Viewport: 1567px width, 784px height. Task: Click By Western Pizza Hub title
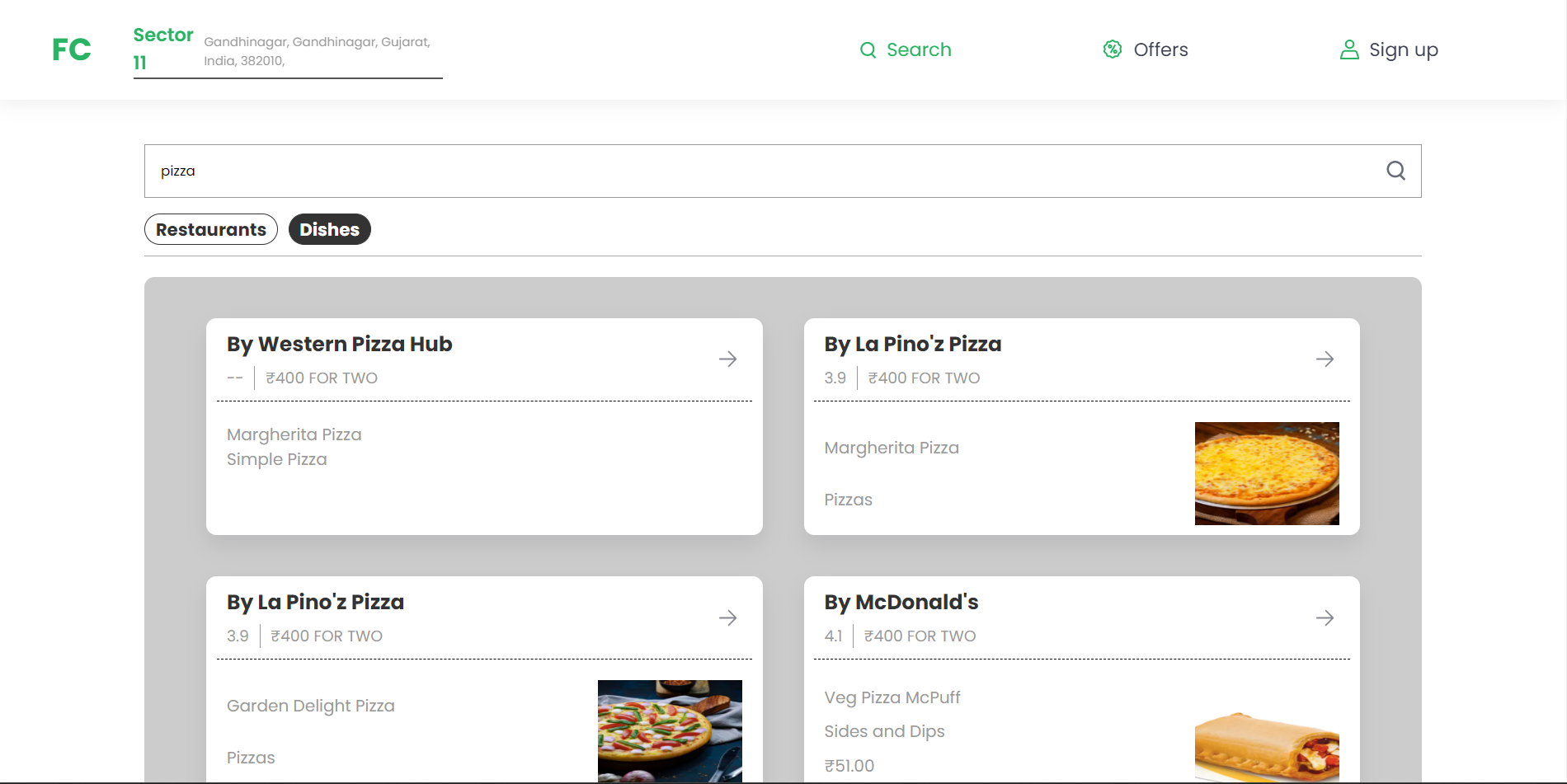pyautogui.click(x=339, y=344)
